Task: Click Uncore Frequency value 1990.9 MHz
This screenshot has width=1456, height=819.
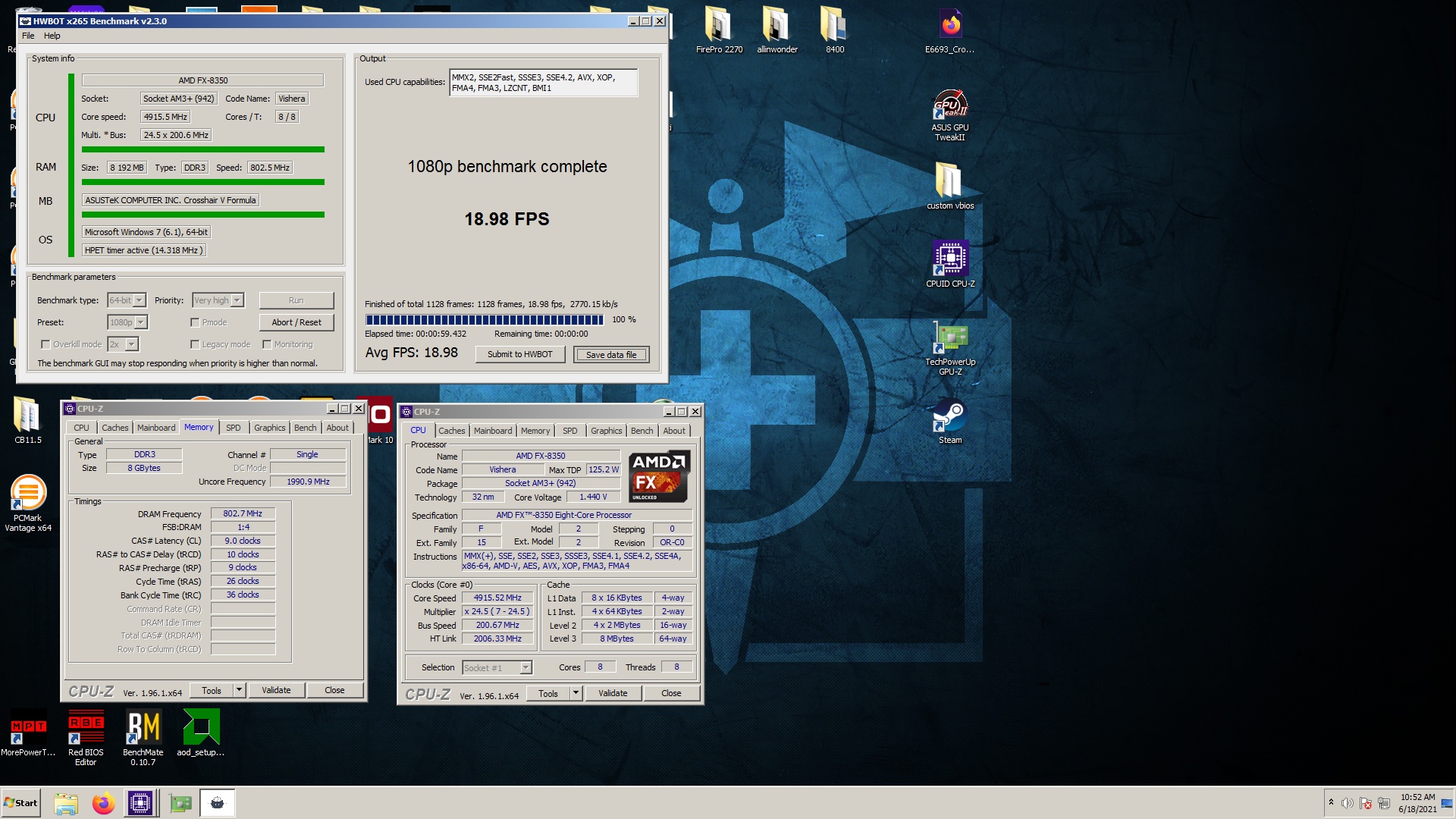Action: point(308,482)
